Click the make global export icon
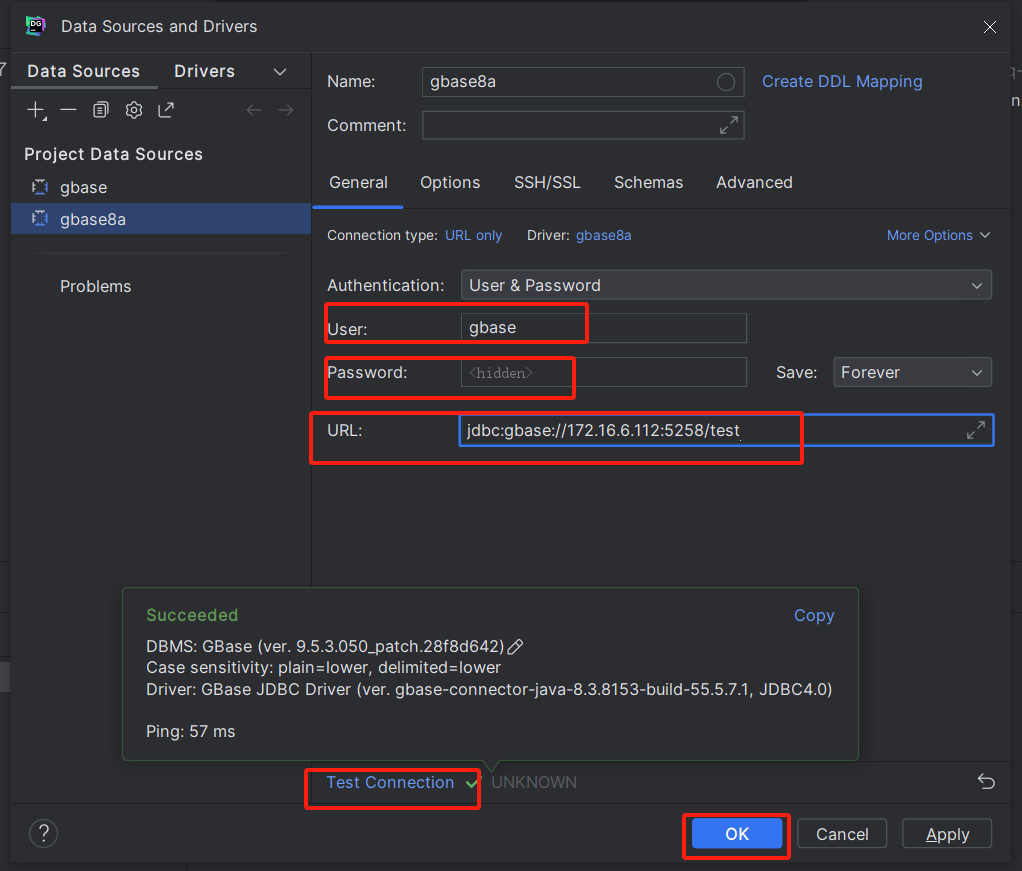 (x=166, y=110)
